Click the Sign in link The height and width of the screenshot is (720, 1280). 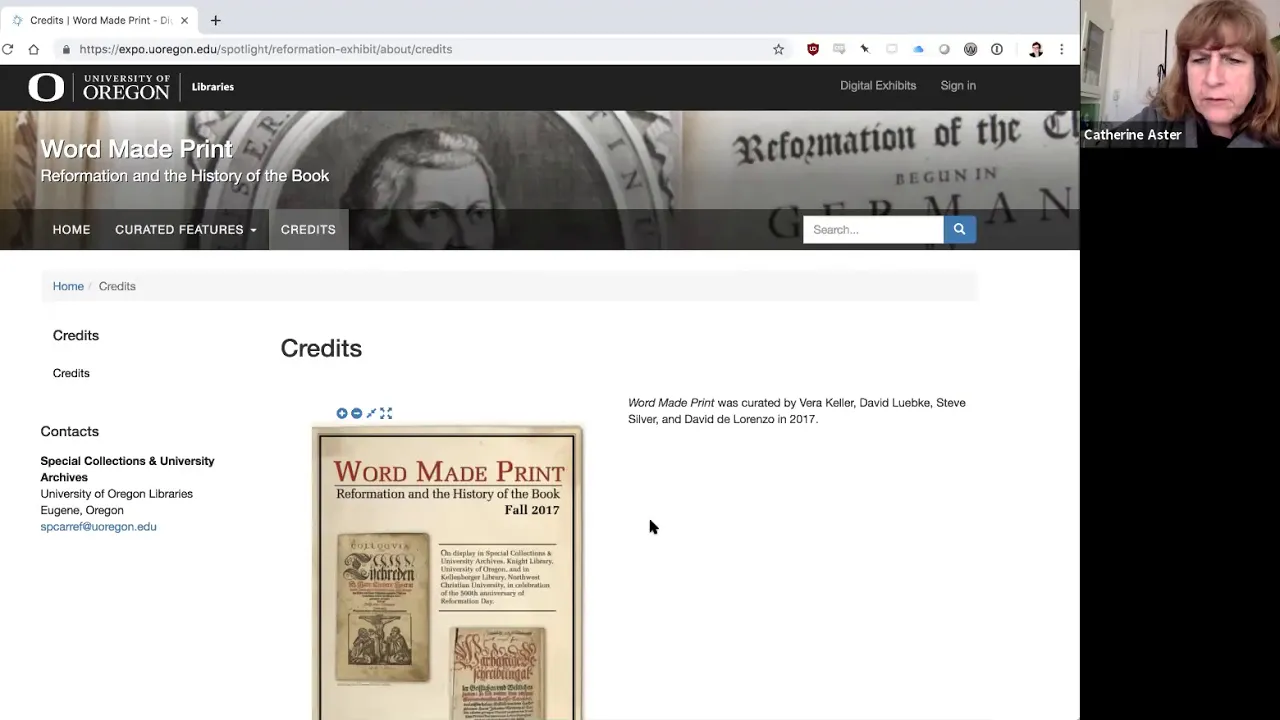[958, 86]
